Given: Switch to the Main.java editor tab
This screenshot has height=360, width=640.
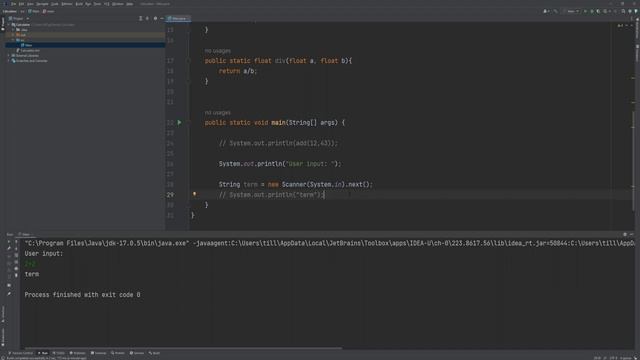Looking at the screenshot, I should tap(178, 19).
